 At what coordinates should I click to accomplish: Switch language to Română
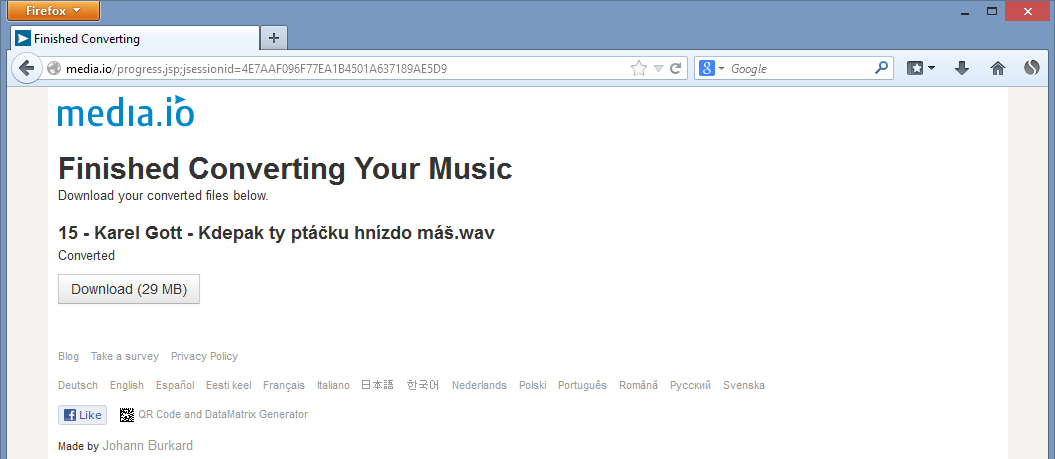coord(639,385)
